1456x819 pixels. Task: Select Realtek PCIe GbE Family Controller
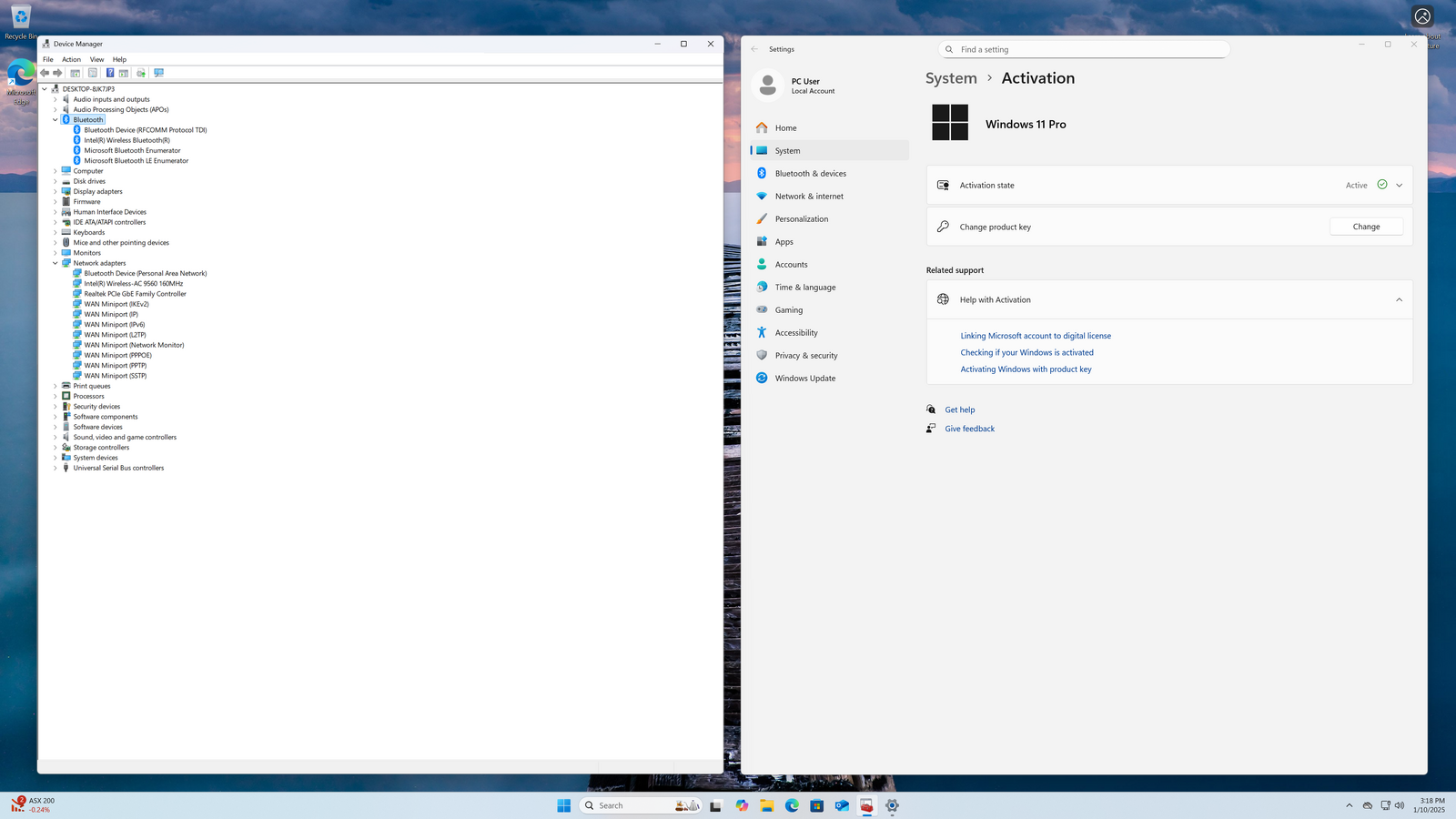click(x=135, y=294)
